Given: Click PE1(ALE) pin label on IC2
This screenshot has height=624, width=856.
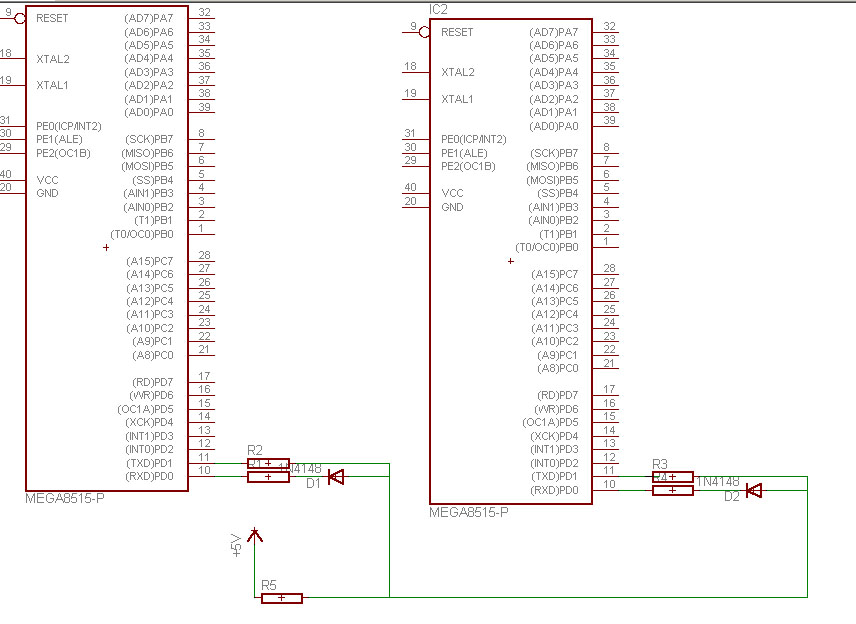Looking at the screenshot, I should pyautogui.click(x=464, y=153).
